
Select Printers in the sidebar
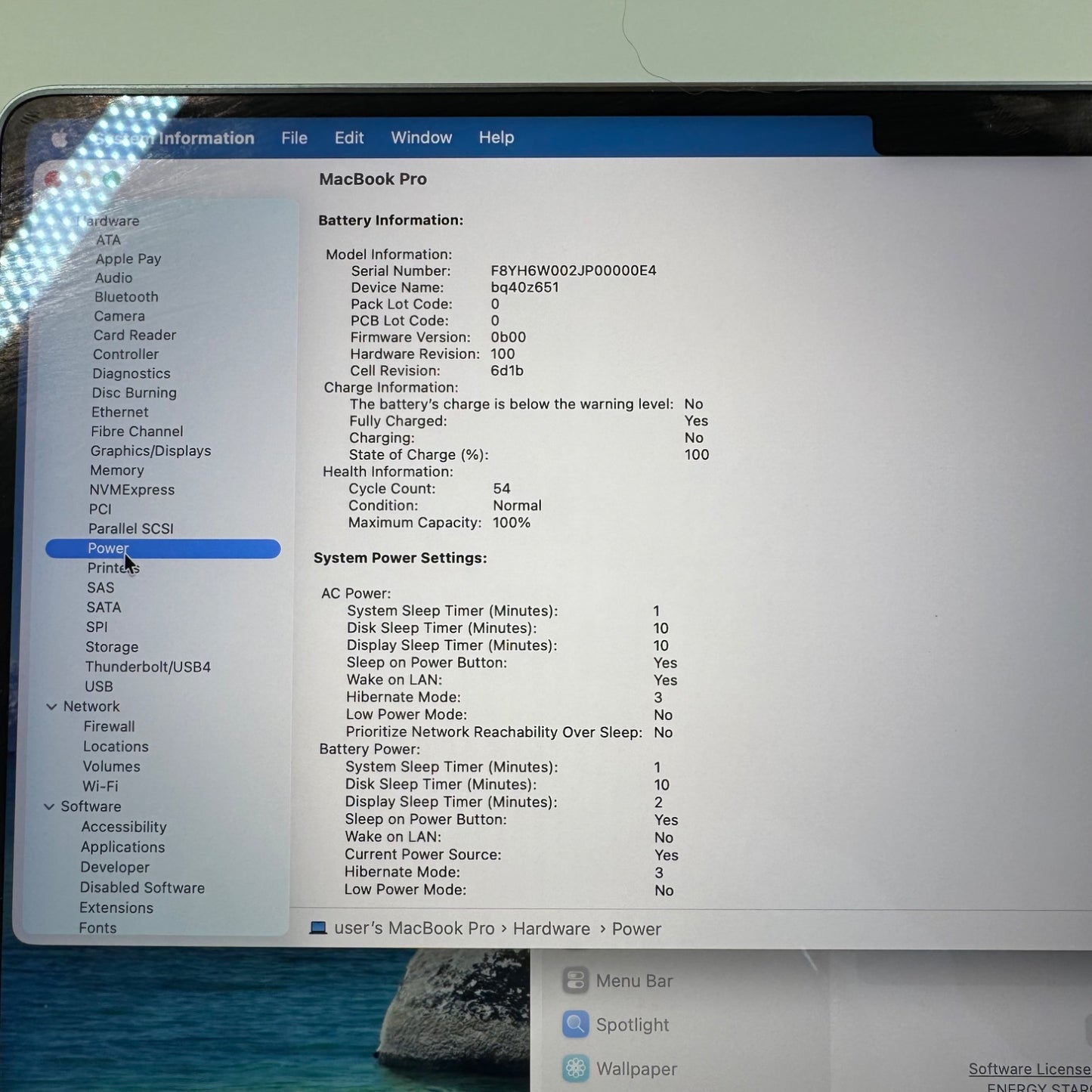point(113,568)
